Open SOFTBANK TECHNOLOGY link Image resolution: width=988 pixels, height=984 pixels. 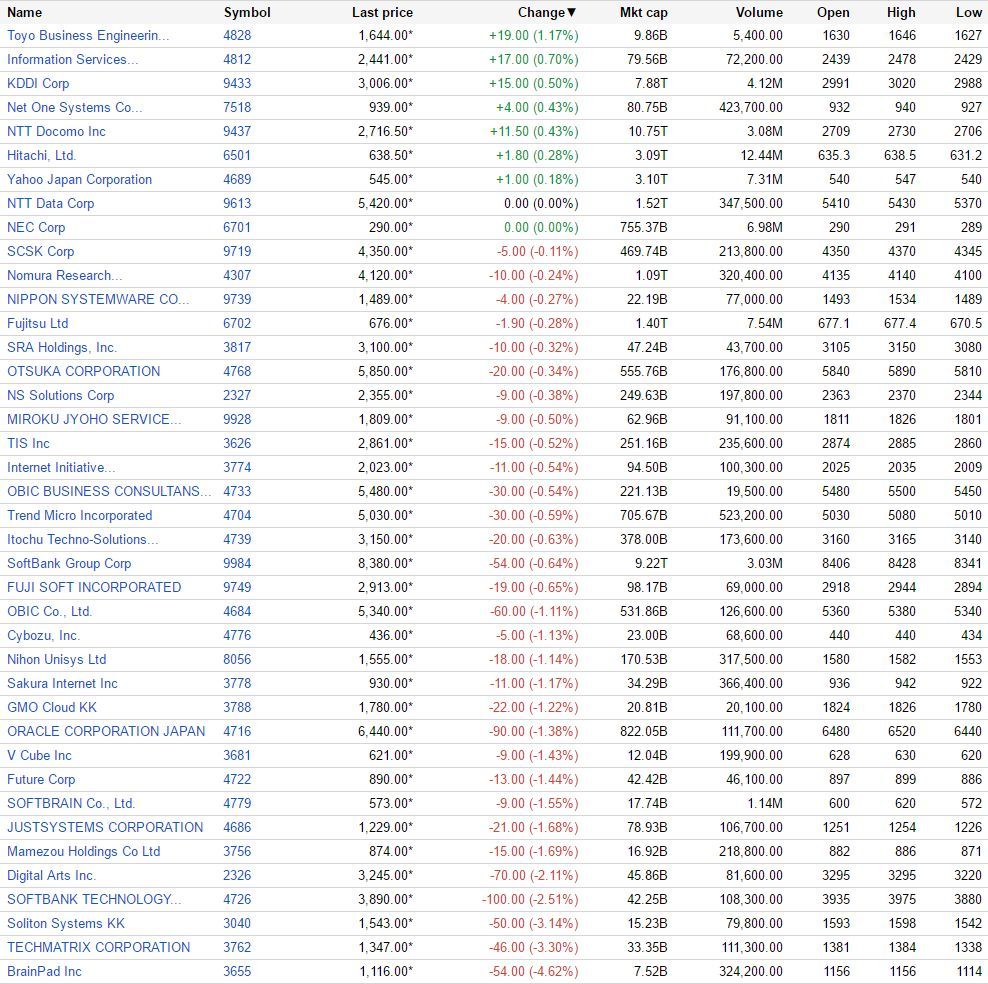pyautogui.click(x=94, y=899)
